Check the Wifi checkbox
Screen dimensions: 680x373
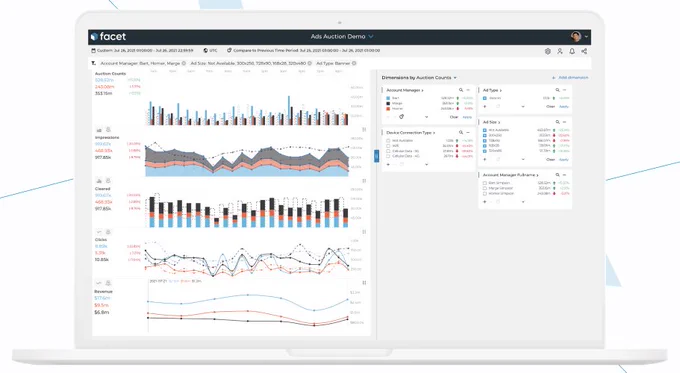point(388,146)
